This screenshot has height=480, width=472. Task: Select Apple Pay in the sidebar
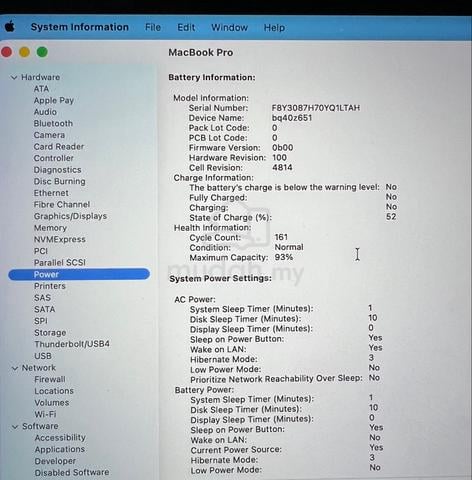click(54, 100)
